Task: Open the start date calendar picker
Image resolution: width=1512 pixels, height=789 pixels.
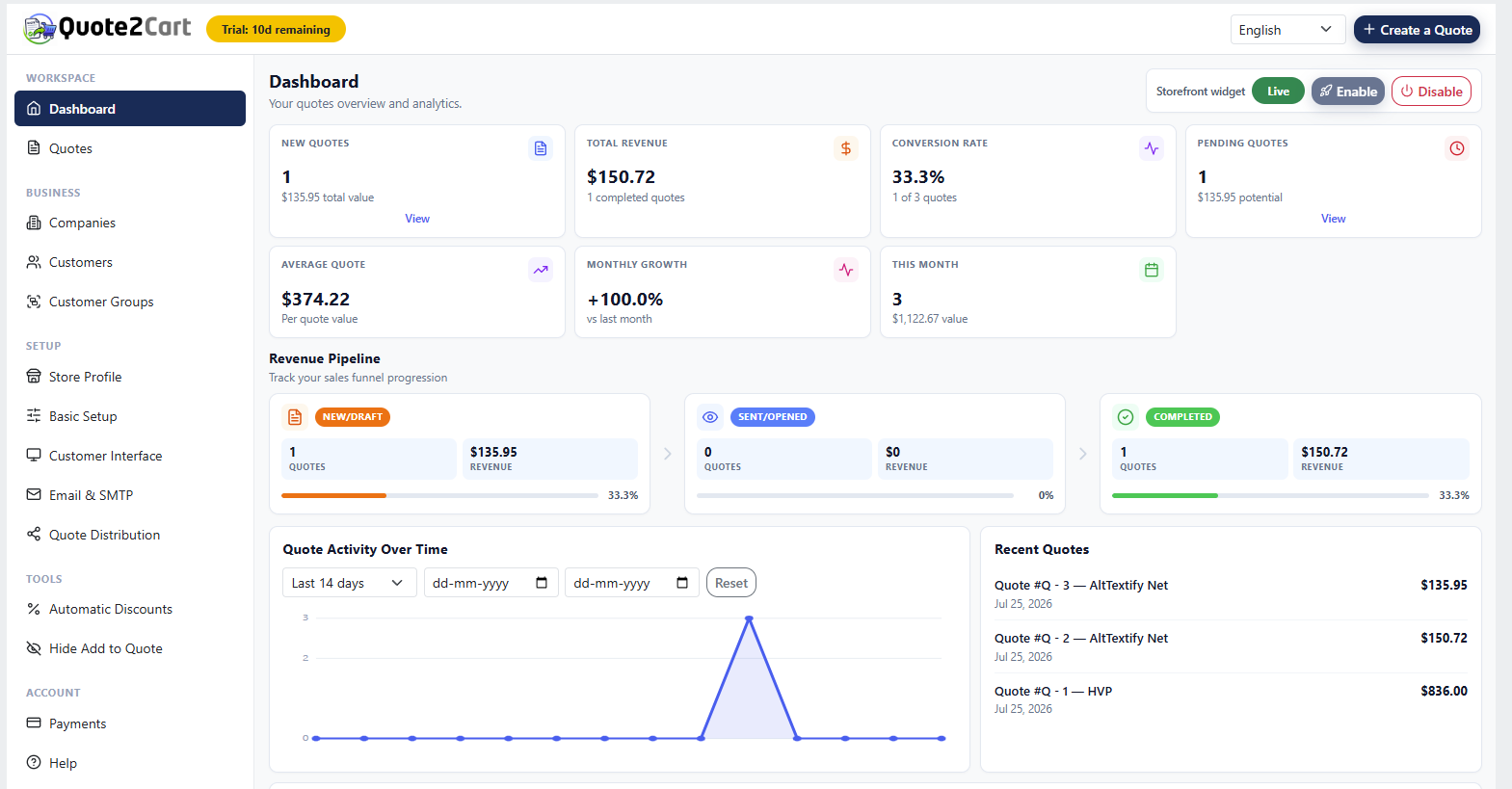Action: (x=542, y=583)
